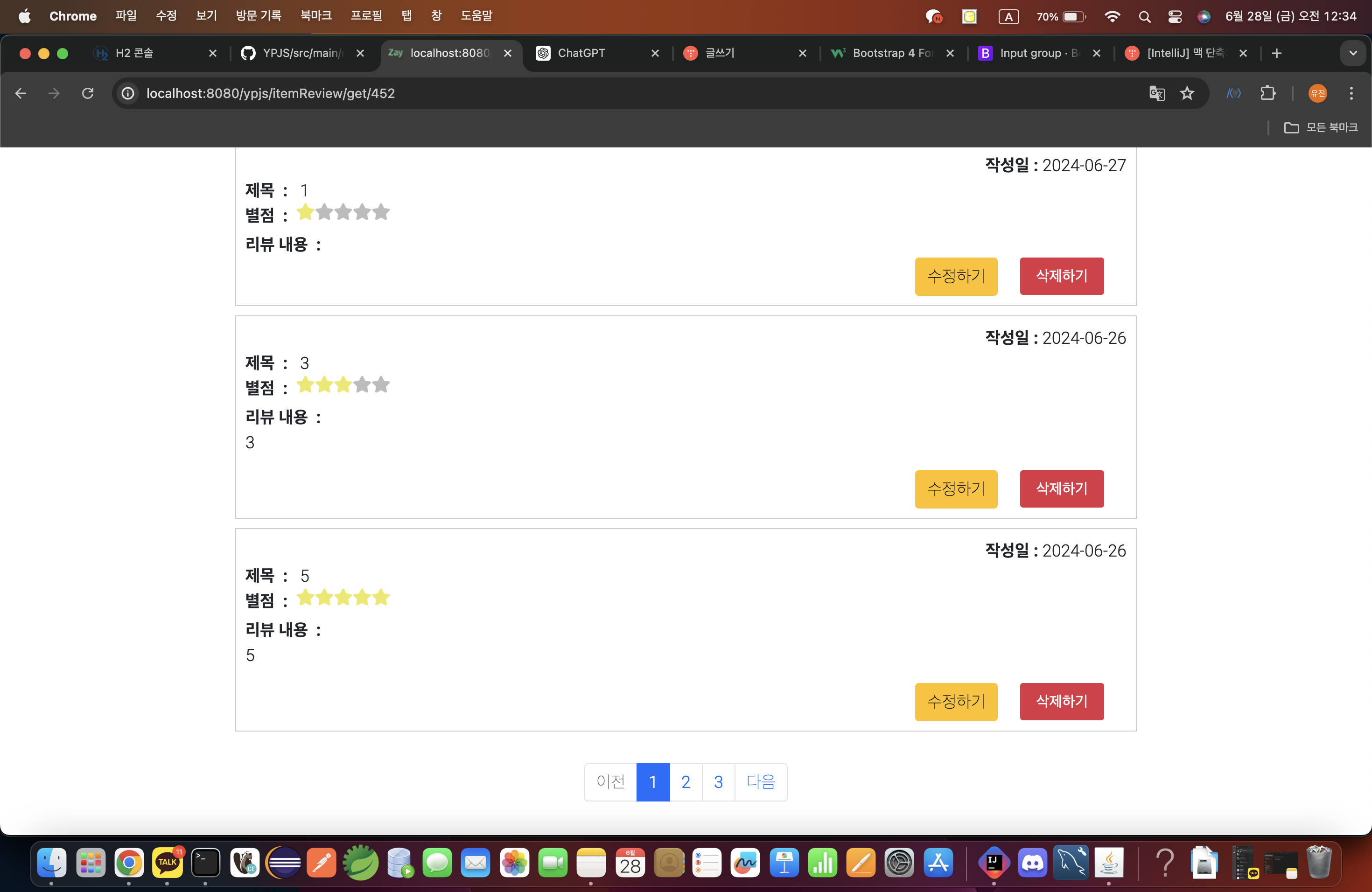The image size is (1372, 892).
Task: Open MySQL Workbench from the dock
Action: pyautogui.click(x=1071, y=863)
